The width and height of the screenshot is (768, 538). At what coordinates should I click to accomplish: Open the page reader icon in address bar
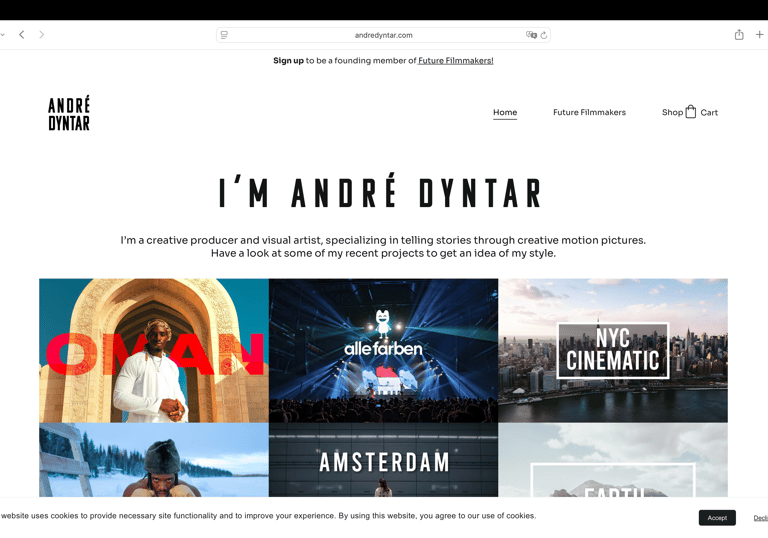click(x=224, y=35)
